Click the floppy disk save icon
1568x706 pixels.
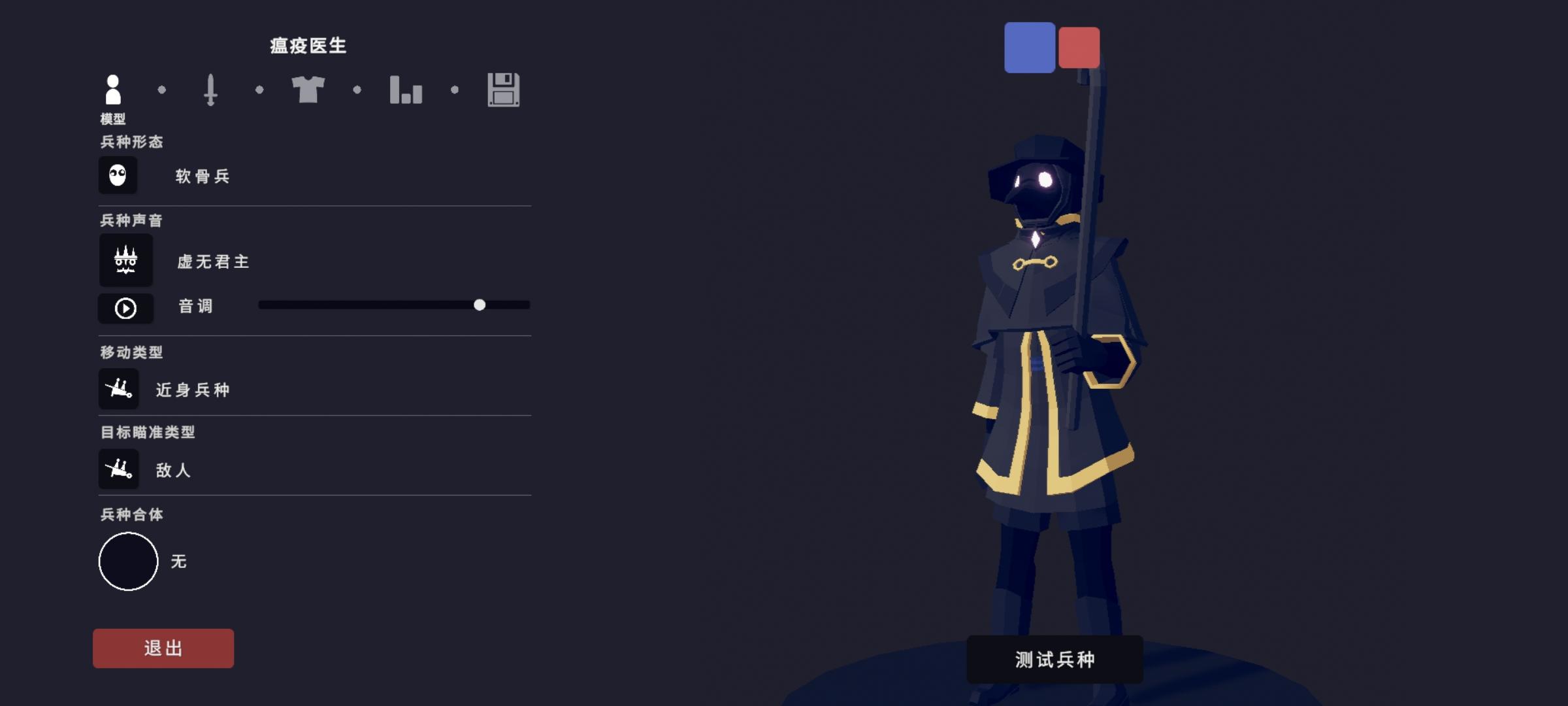(503, 90)
